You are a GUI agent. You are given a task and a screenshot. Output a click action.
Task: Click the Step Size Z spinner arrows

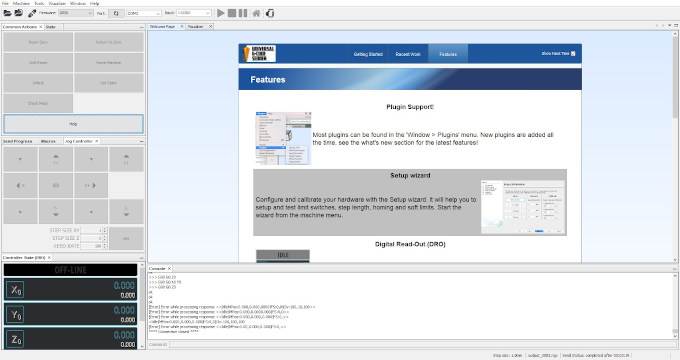click(105, 238)
